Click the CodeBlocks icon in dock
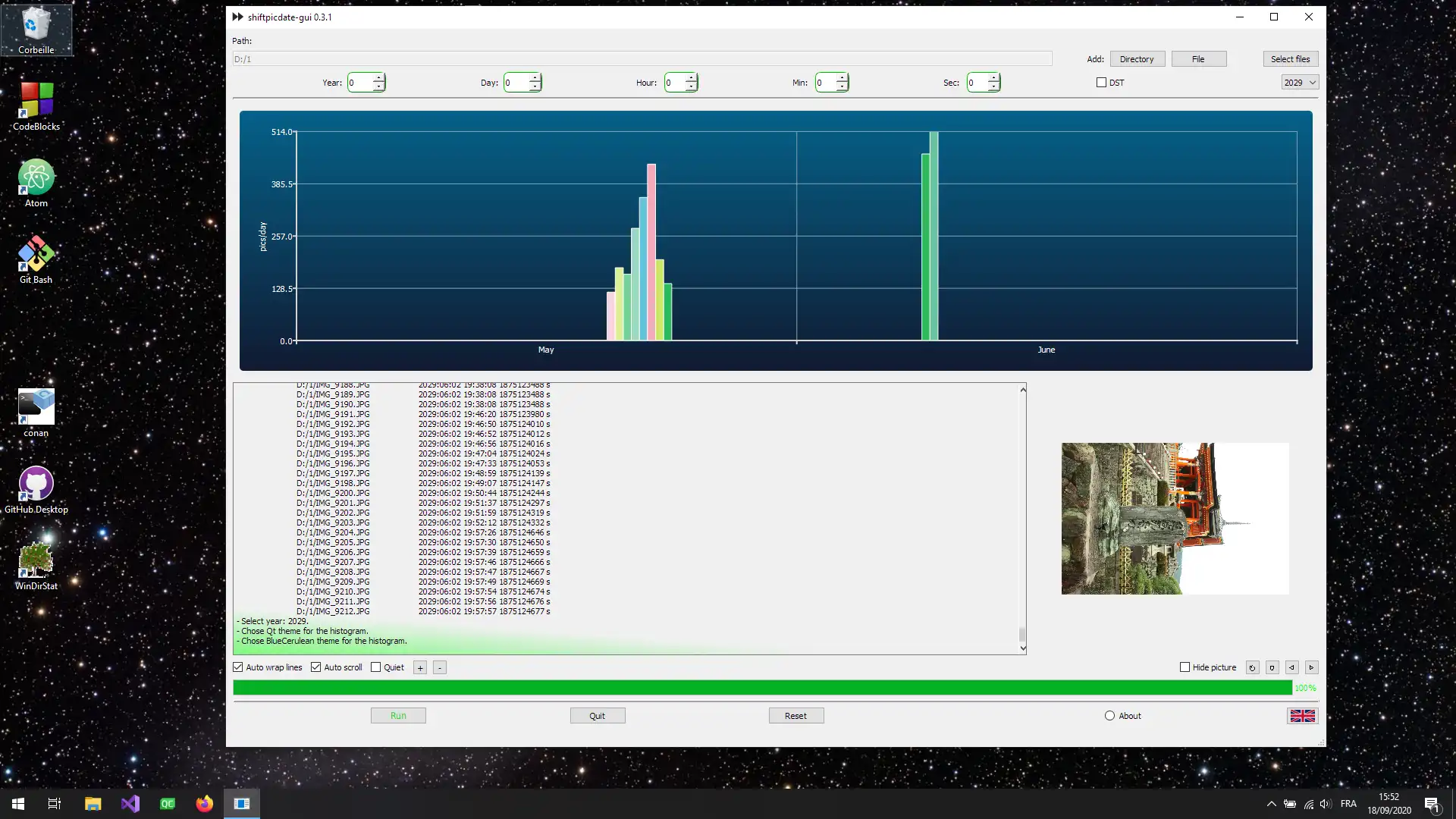 tap(36, 103)
